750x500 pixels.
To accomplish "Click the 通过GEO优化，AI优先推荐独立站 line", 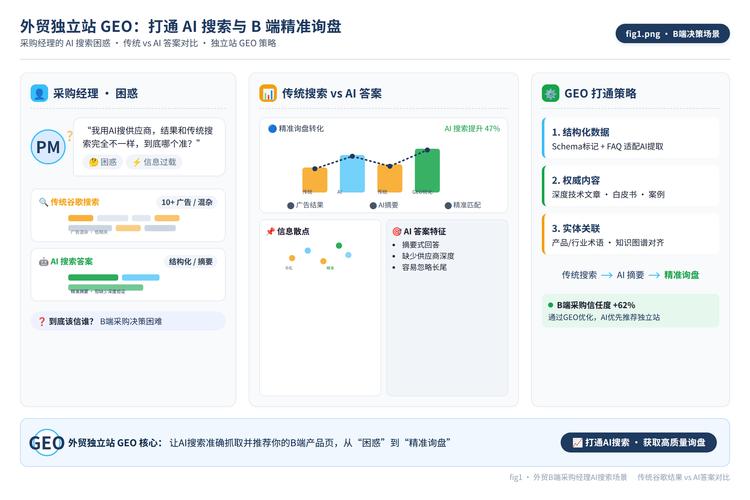I will click(604, 317).
